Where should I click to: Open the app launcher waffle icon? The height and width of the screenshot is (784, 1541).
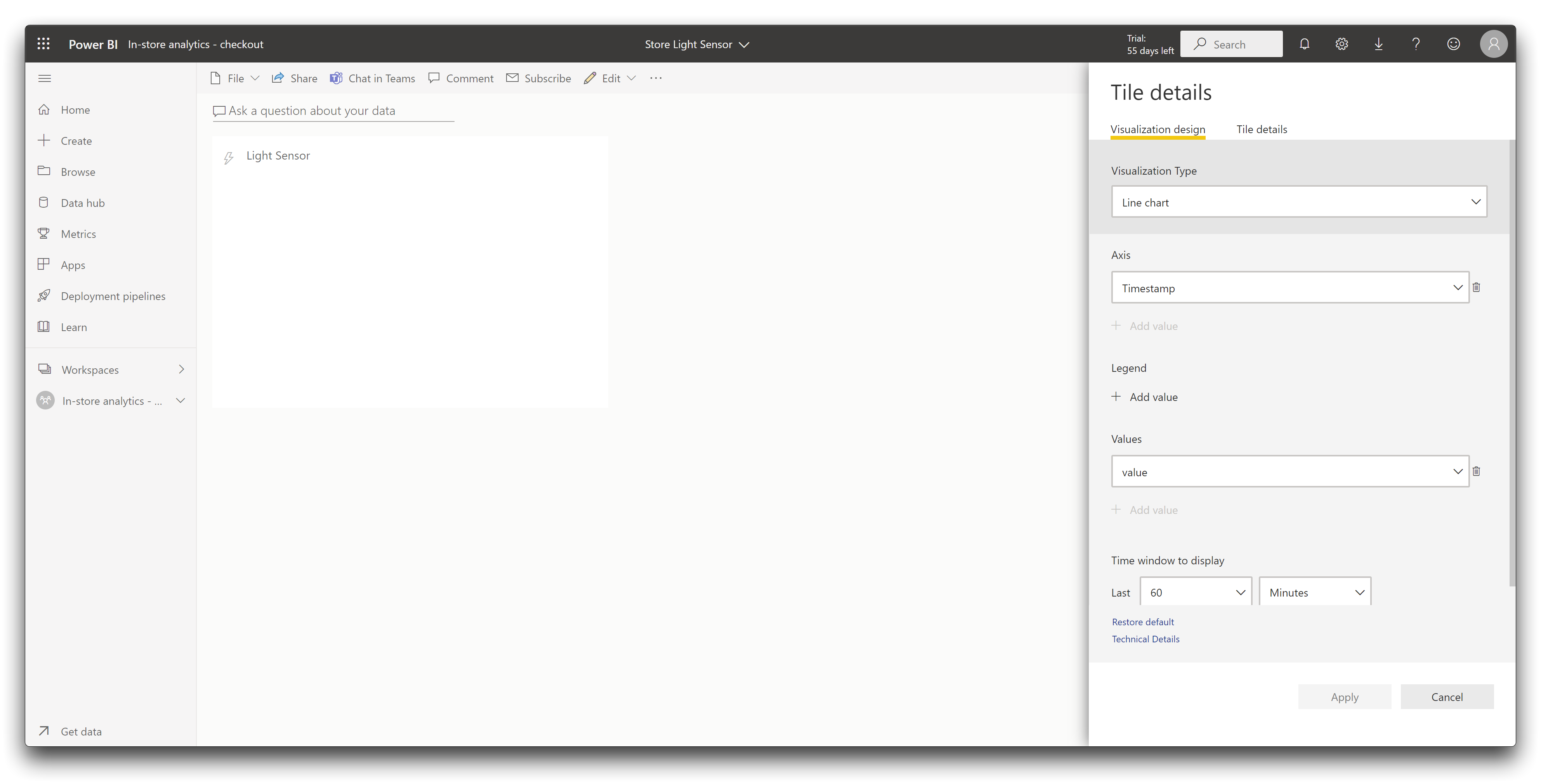point(44,43)
